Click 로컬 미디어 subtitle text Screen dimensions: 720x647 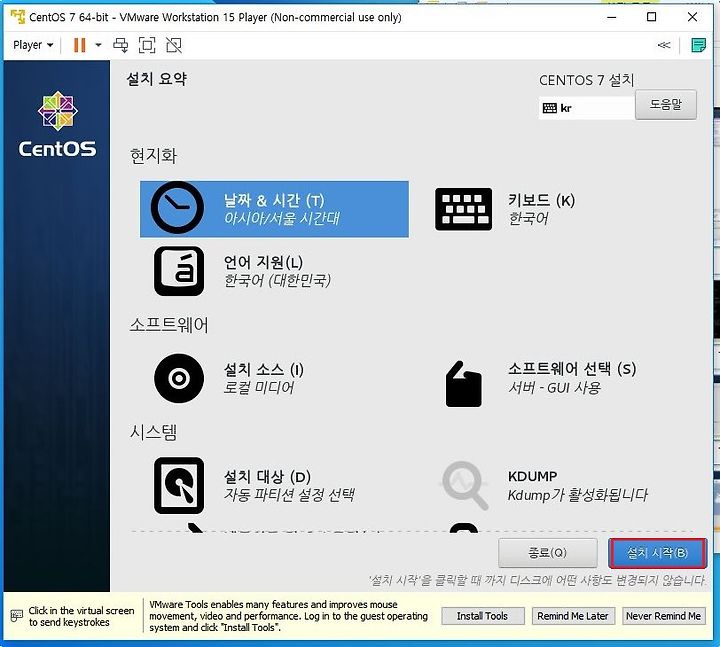(x=259, y=388)
